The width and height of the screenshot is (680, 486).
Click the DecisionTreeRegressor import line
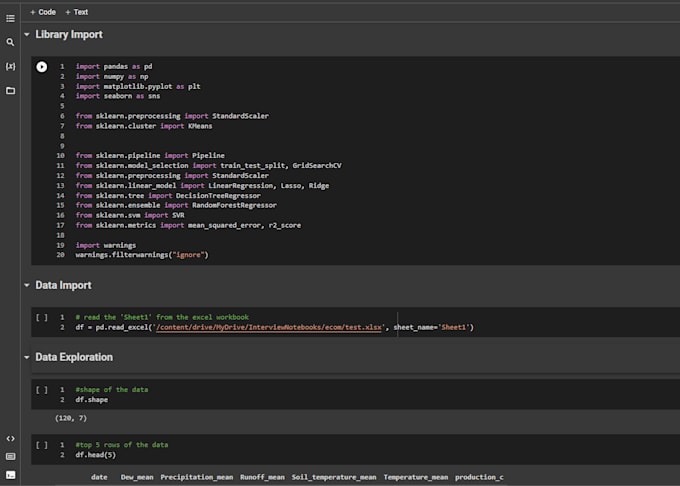[168, 196]
